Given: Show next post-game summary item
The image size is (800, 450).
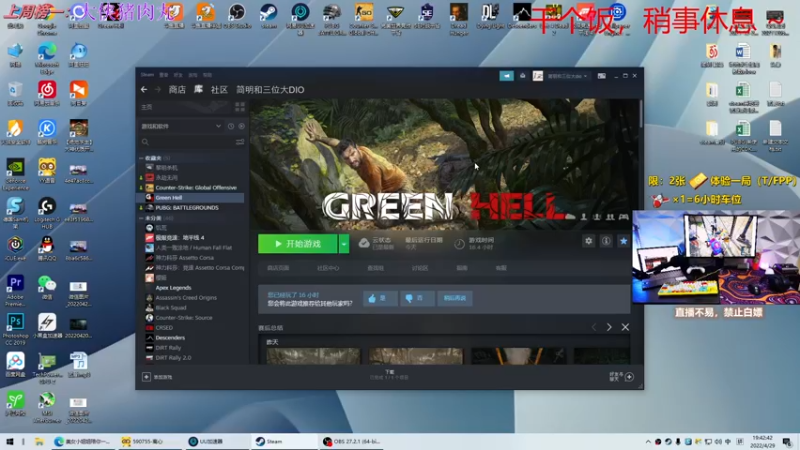Looking at the screenshot, I should tap(609, 327).
